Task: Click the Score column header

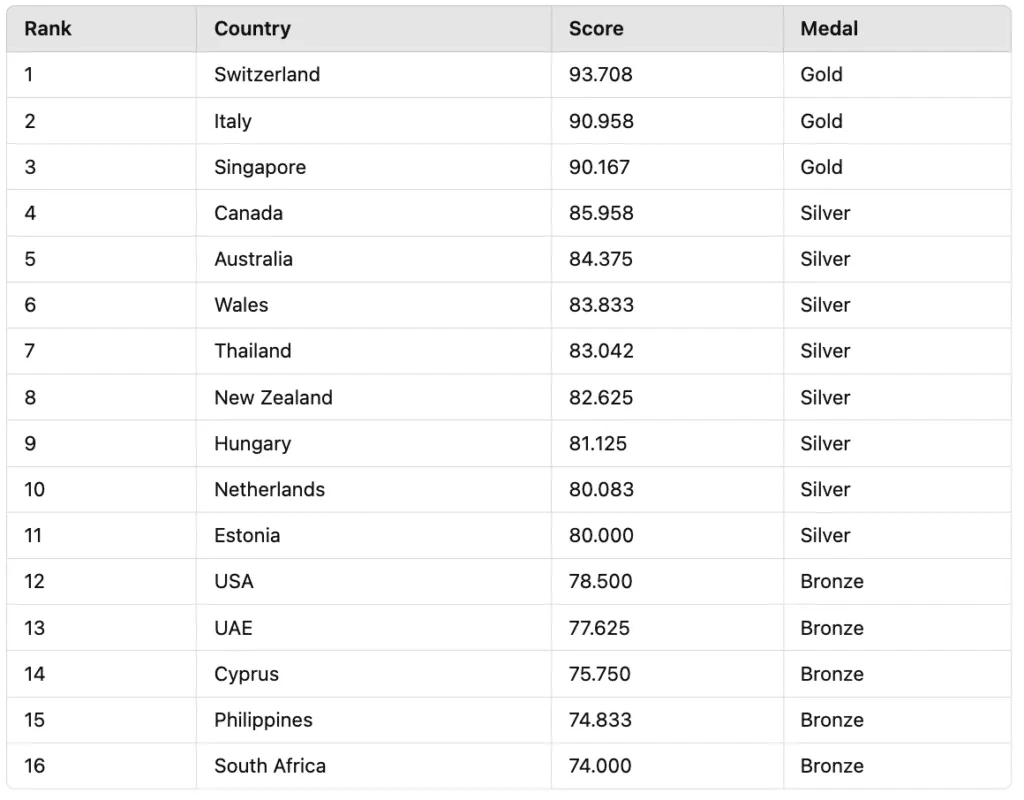Action: pyautogui.click(x=596, y=29)
